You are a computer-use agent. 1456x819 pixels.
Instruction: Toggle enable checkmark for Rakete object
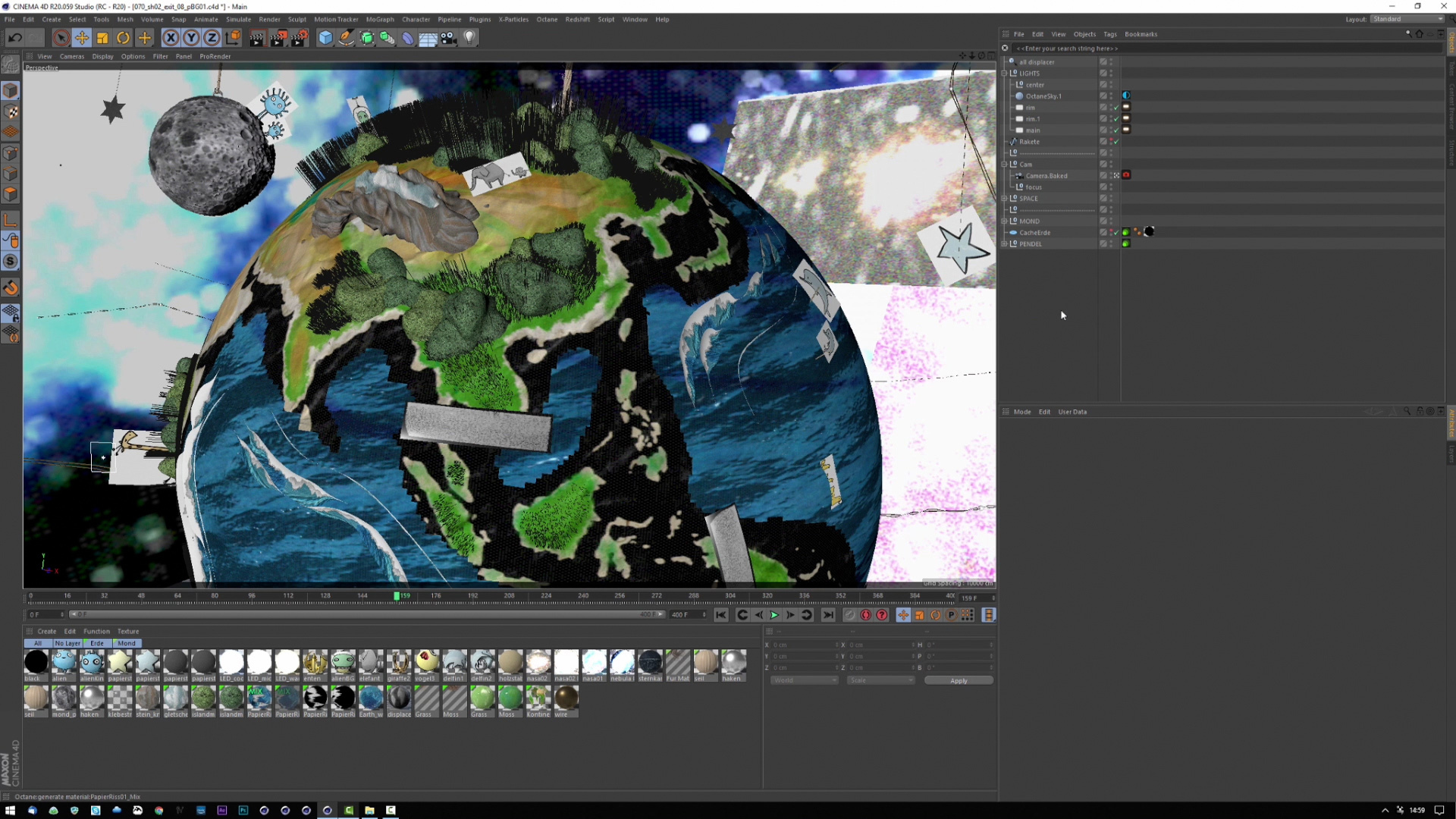tap(1116, 142)
